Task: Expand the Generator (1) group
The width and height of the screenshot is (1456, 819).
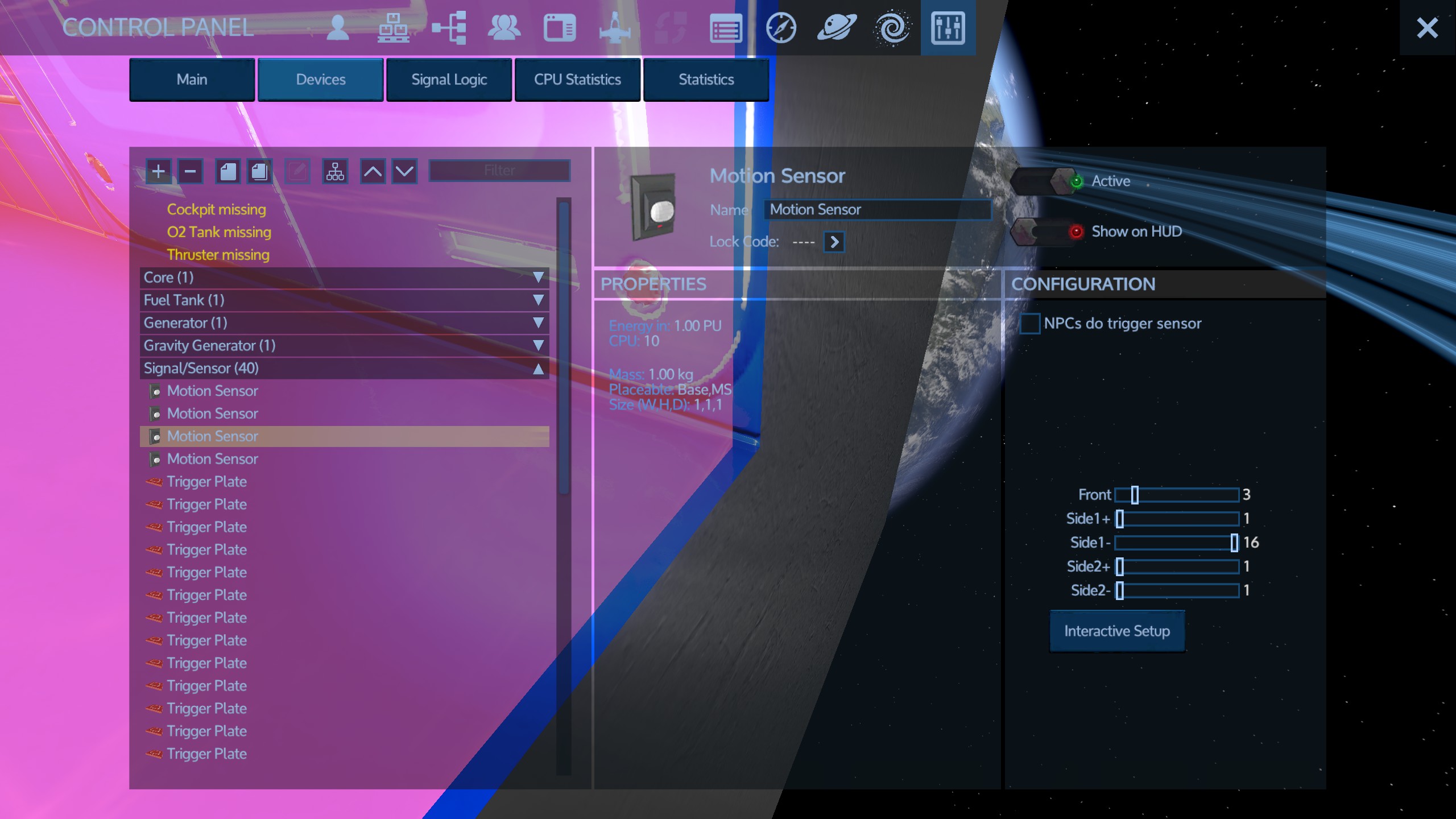Action: click(345, 323)
